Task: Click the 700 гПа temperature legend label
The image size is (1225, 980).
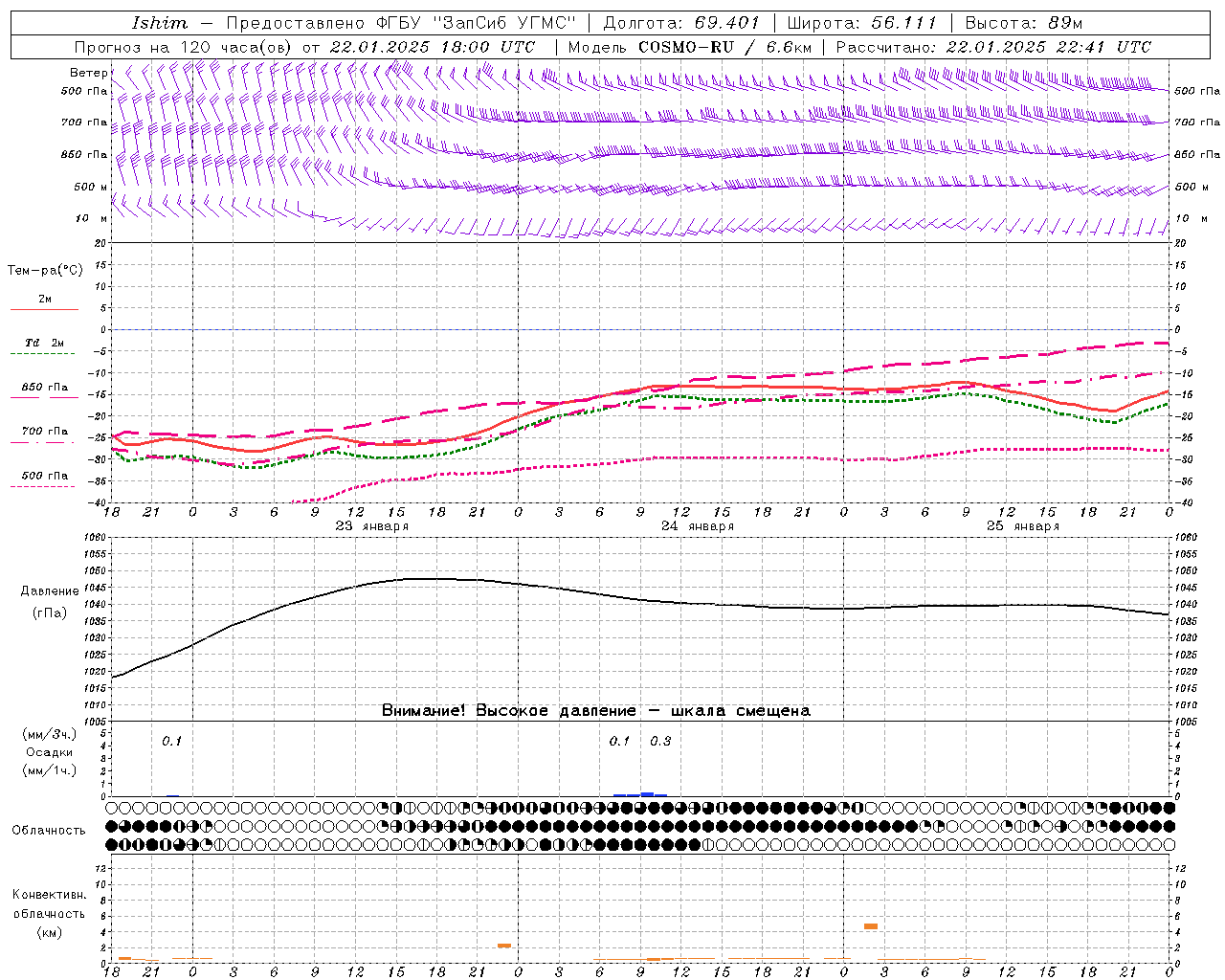Action: (45, 432)
